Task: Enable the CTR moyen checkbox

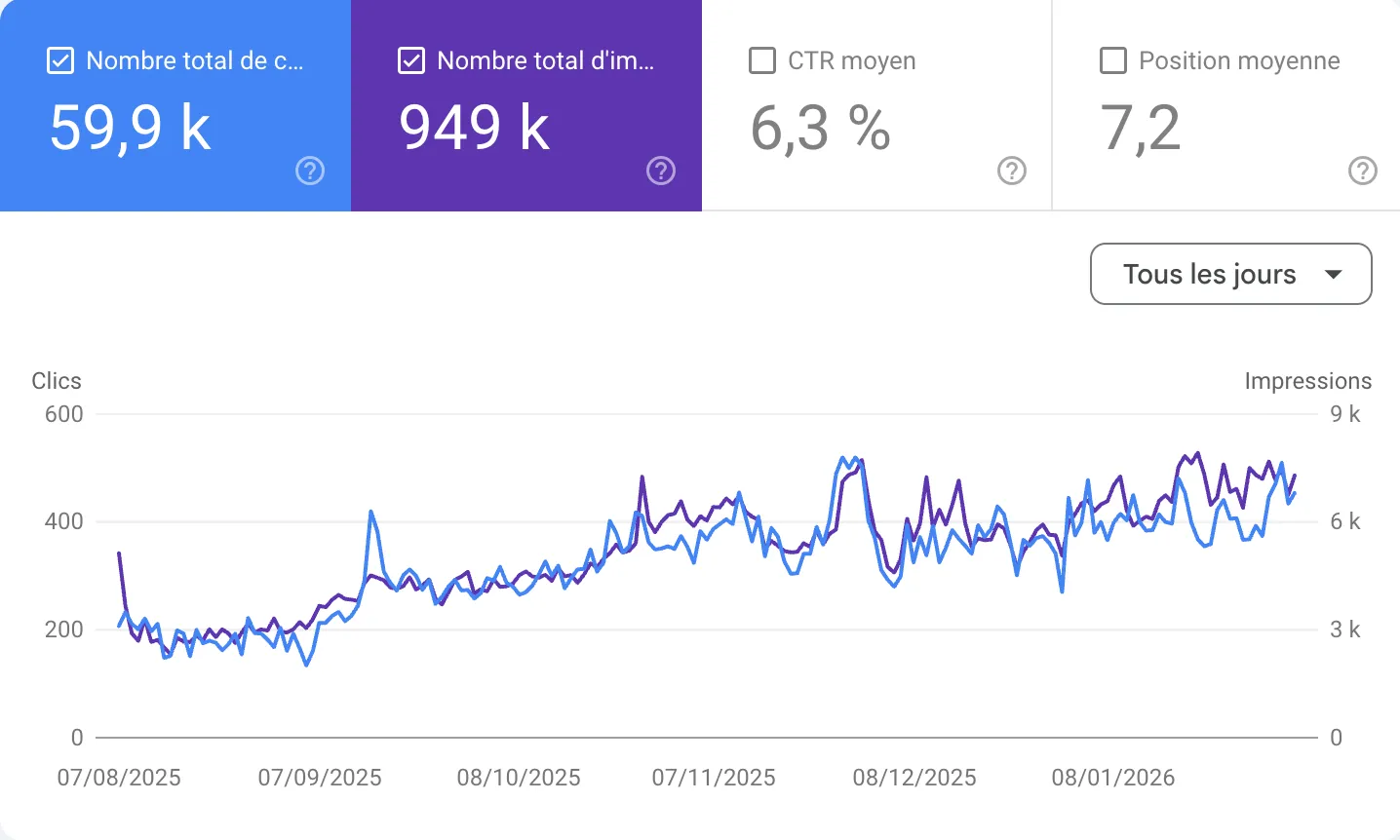Action: [762, 60]
